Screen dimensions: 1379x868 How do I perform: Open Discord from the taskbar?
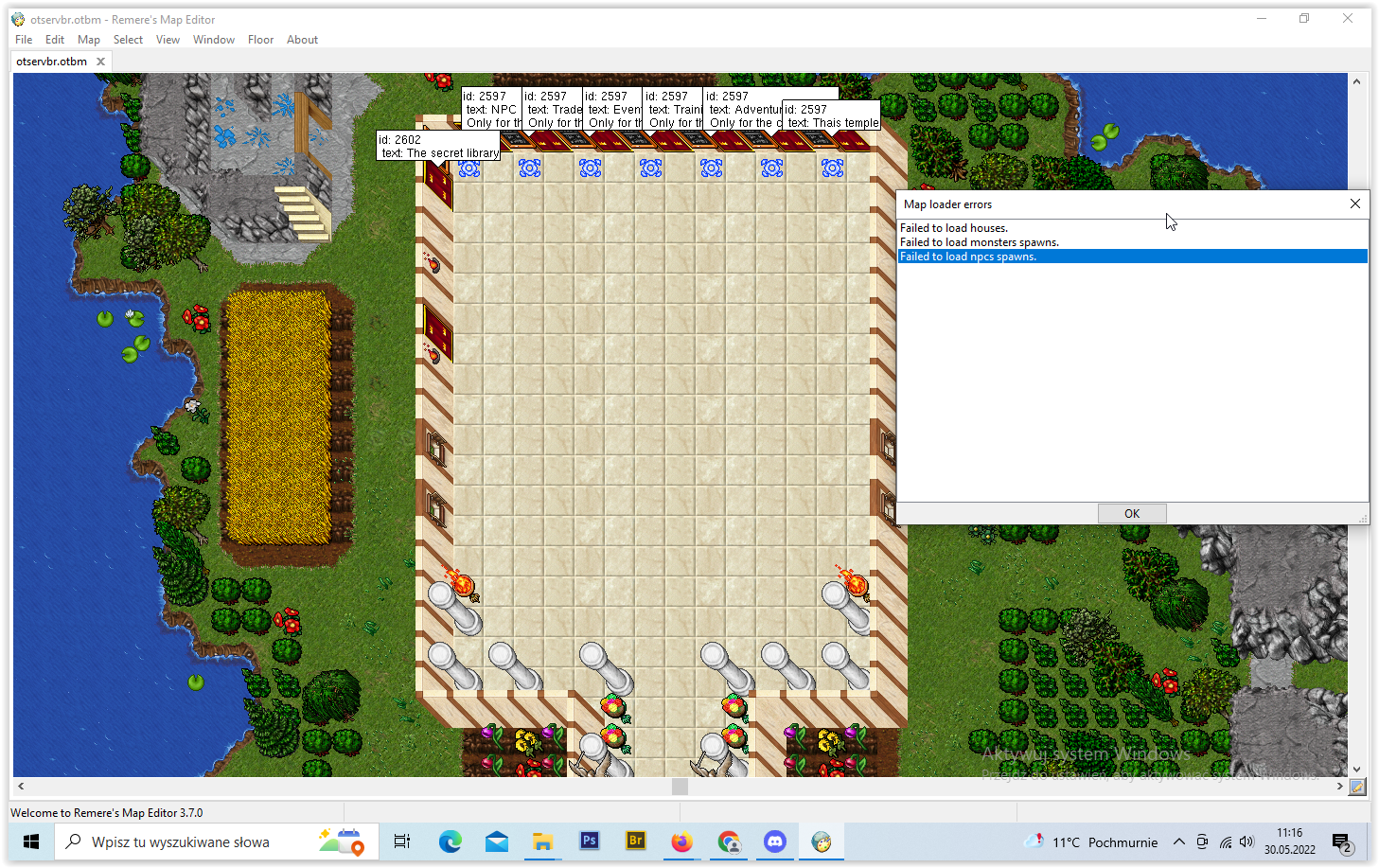[x=774, y=841]
